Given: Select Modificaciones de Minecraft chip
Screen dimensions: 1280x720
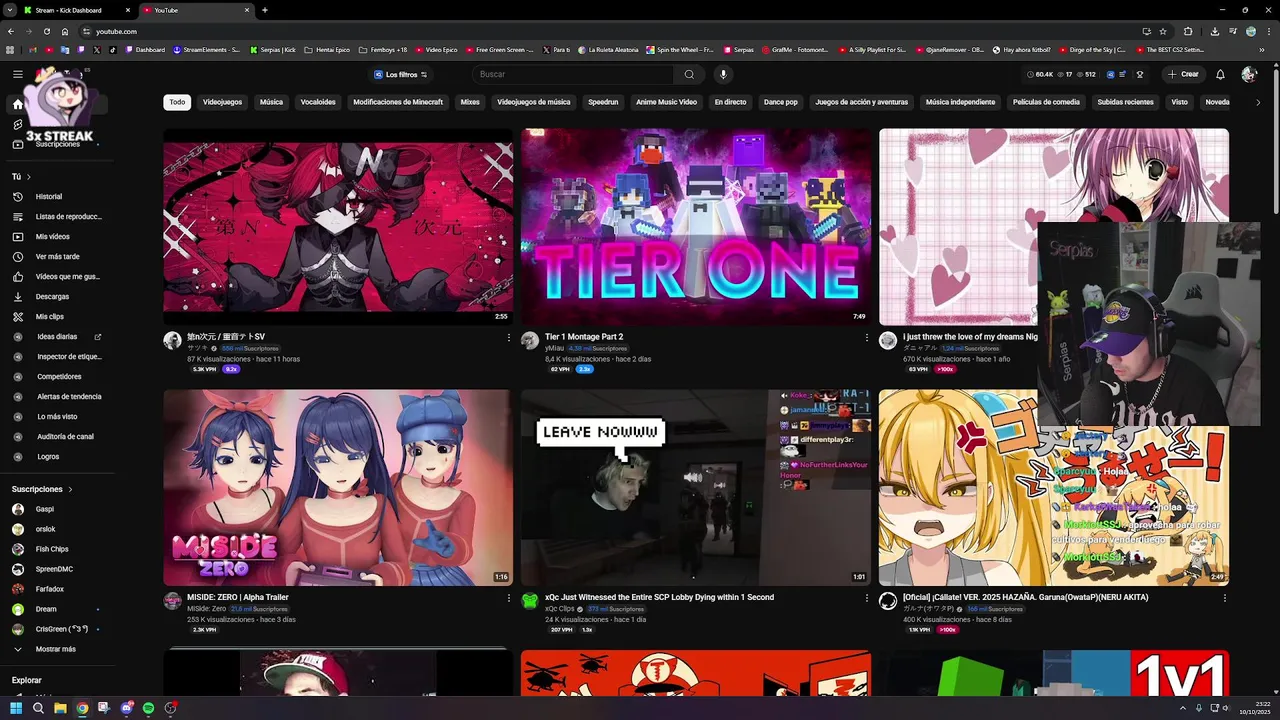Looking at the screenshot, I should pyautogui.click(x=398, y=102).
